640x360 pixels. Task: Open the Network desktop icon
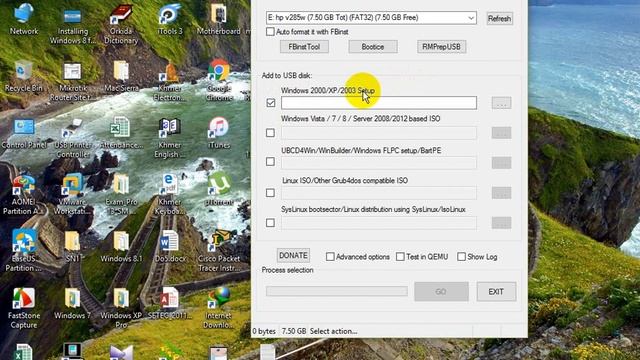pyautogui.click(x=23, y=18)
